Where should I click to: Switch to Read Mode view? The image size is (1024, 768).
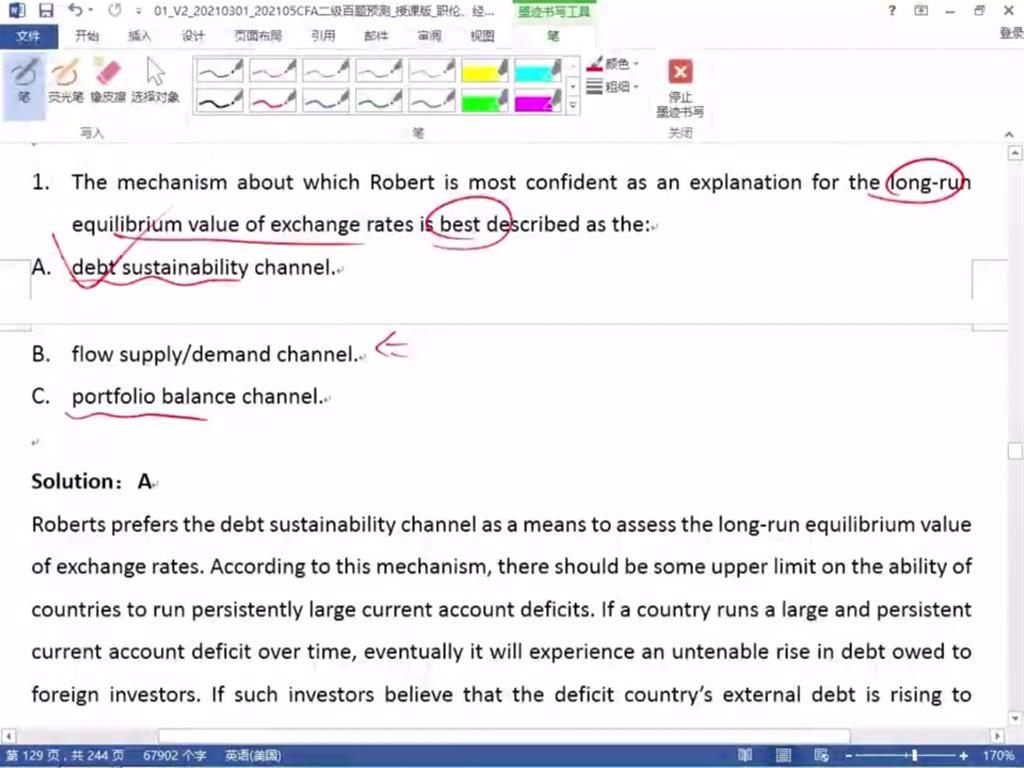(745, 756)
